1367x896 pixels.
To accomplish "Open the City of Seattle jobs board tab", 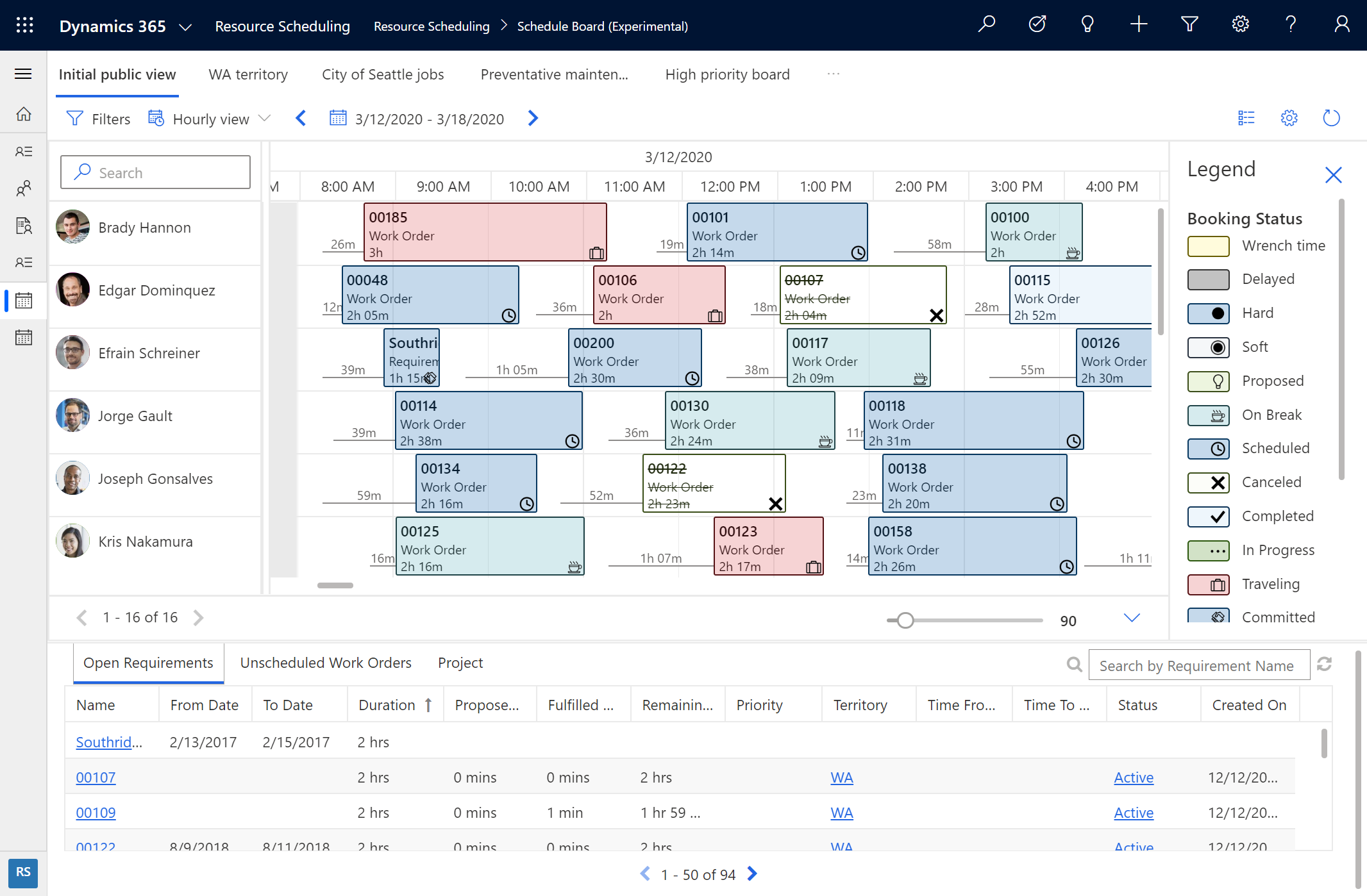I will (x=384, y=73).
